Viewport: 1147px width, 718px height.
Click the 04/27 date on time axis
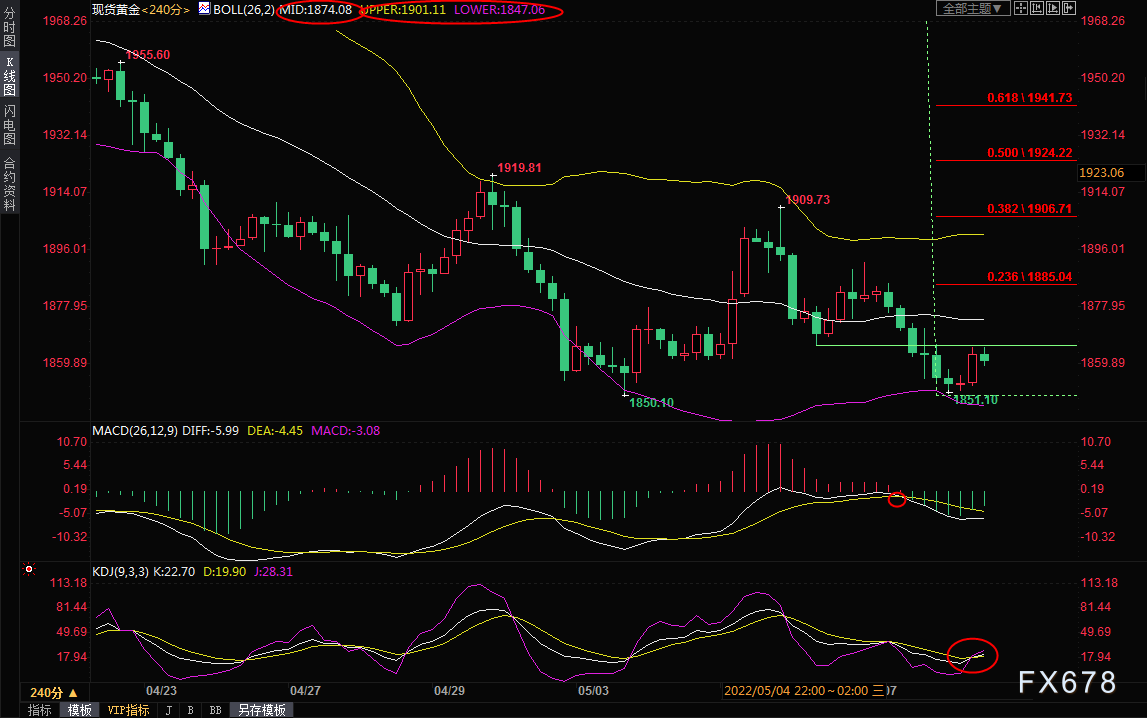pyautogui.click(x=305, y=691)
